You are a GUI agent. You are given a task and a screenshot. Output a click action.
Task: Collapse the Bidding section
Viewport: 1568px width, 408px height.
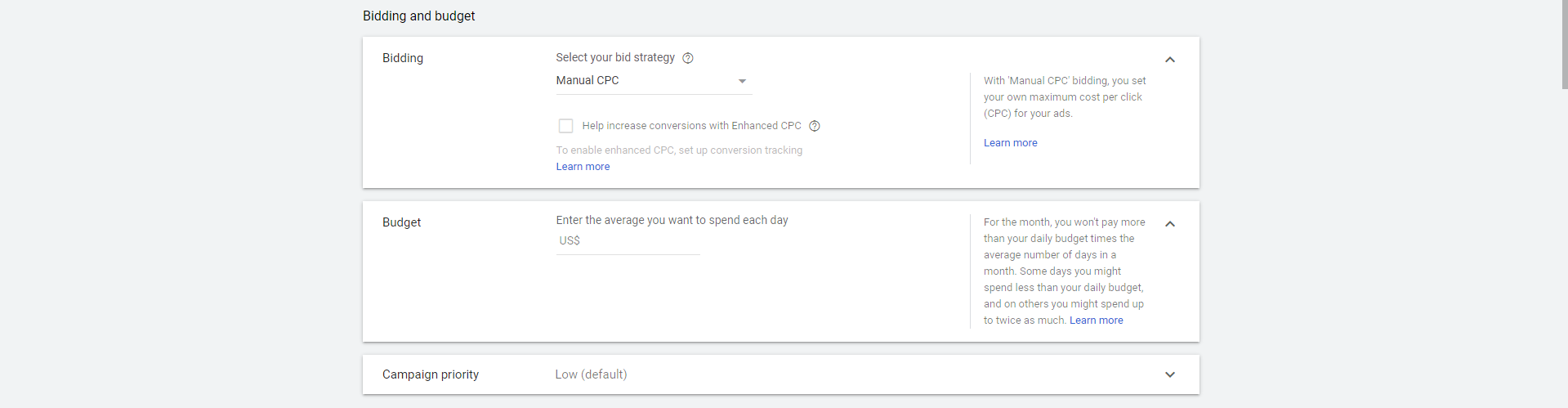click(1170, 60)
